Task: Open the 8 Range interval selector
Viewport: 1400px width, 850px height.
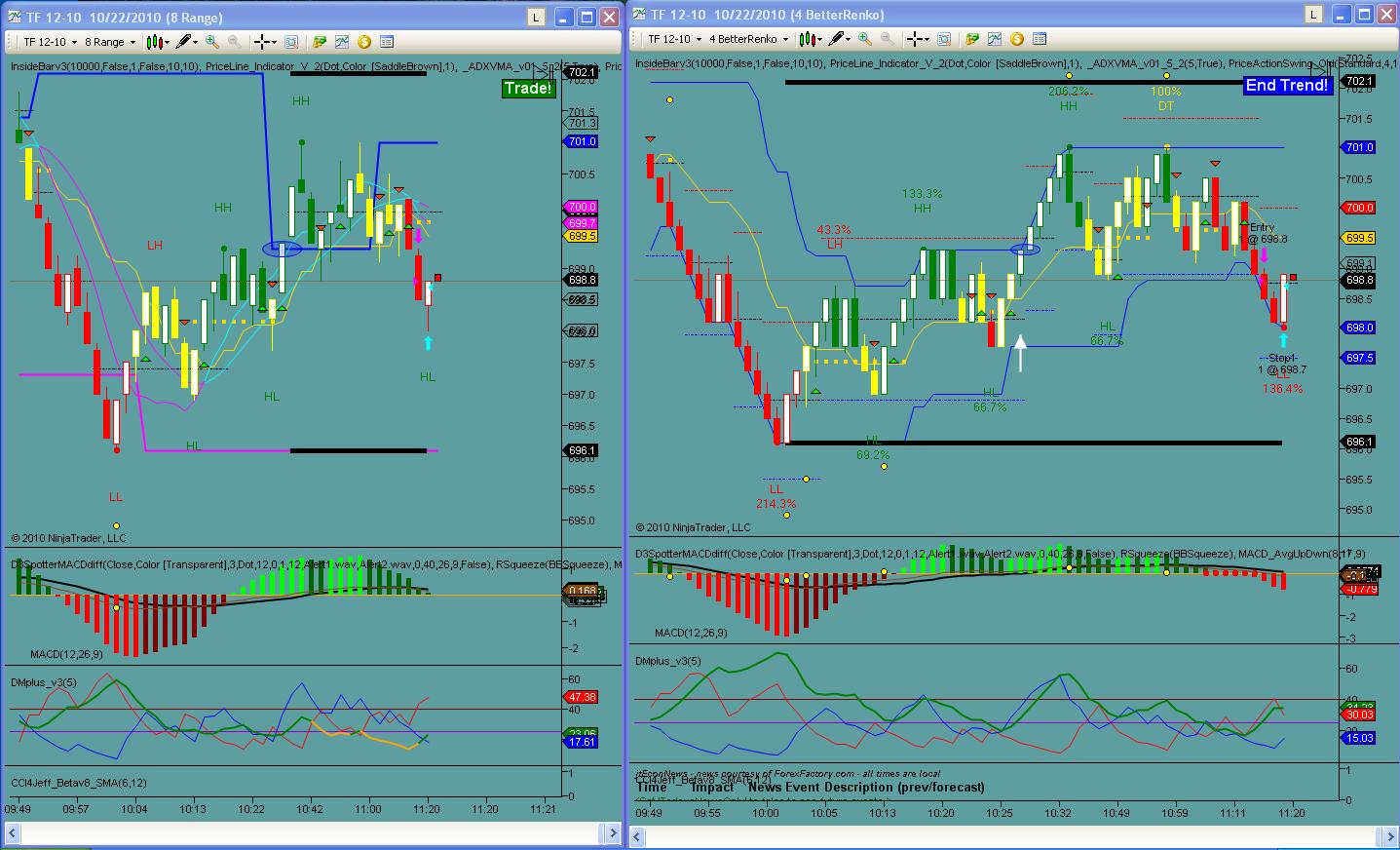Action: (x=108, y=42)
